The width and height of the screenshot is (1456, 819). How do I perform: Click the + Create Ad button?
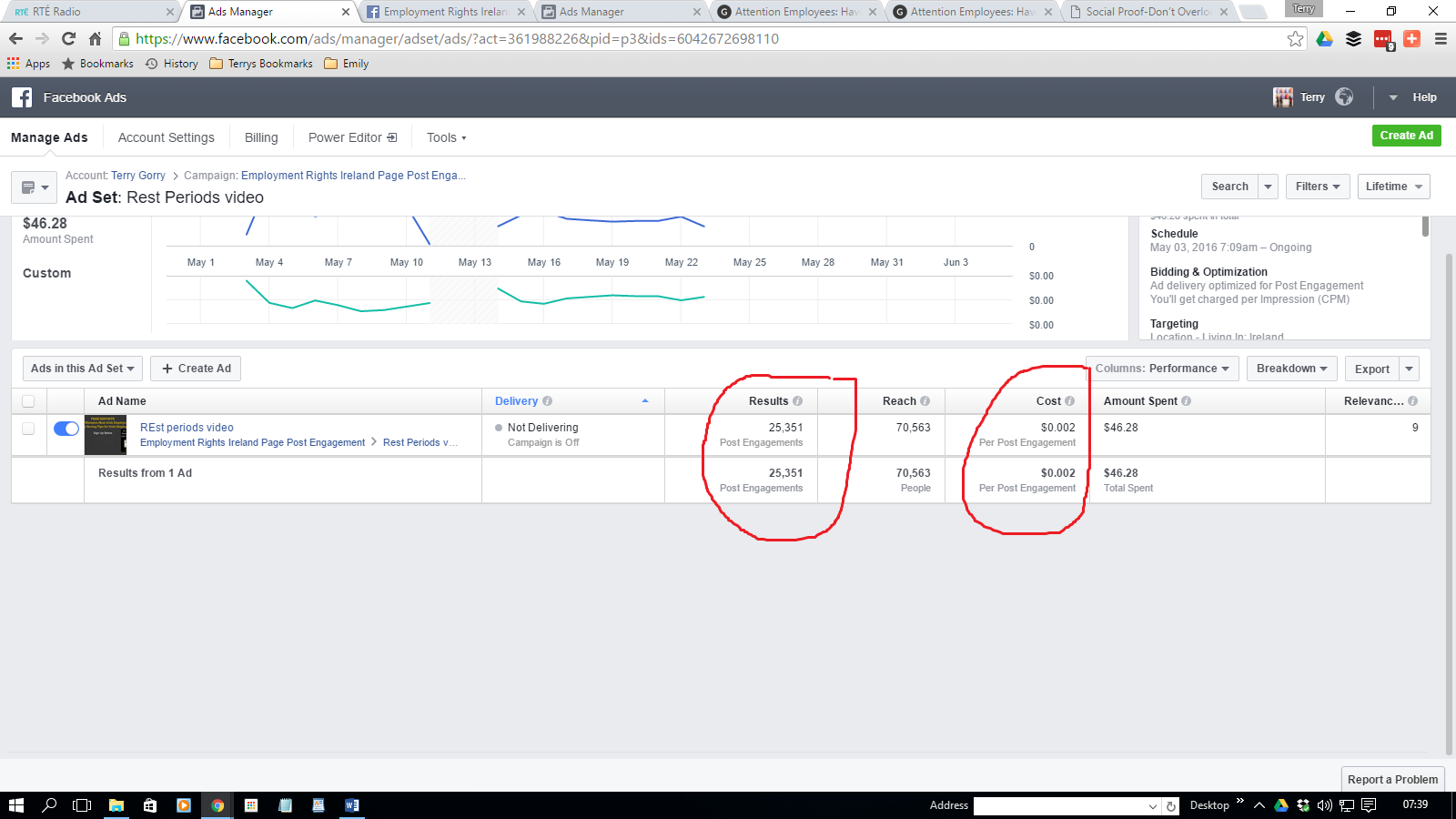coord(196,369)
